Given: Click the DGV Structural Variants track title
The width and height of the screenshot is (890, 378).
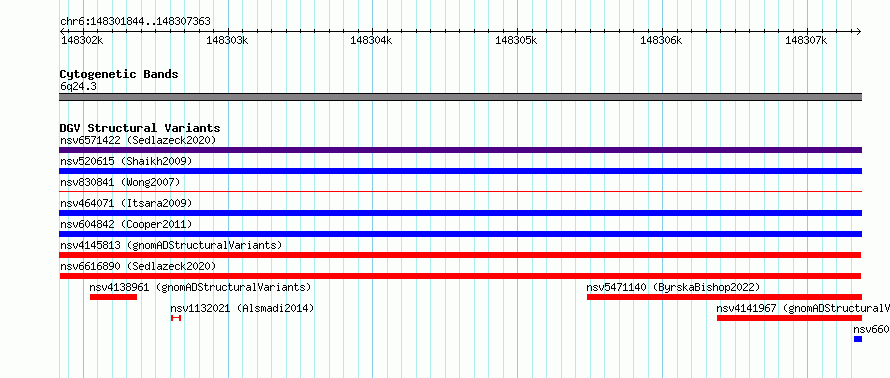Looking at the screenshot, I should pyautogui.click(x=140, y=128).
